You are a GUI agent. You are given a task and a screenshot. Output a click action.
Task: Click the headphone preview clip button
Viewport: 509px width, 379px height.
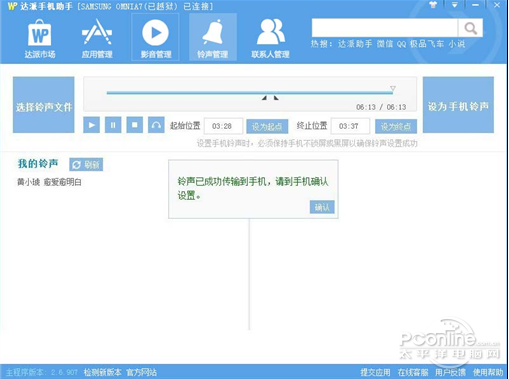[x=156, y=125]
